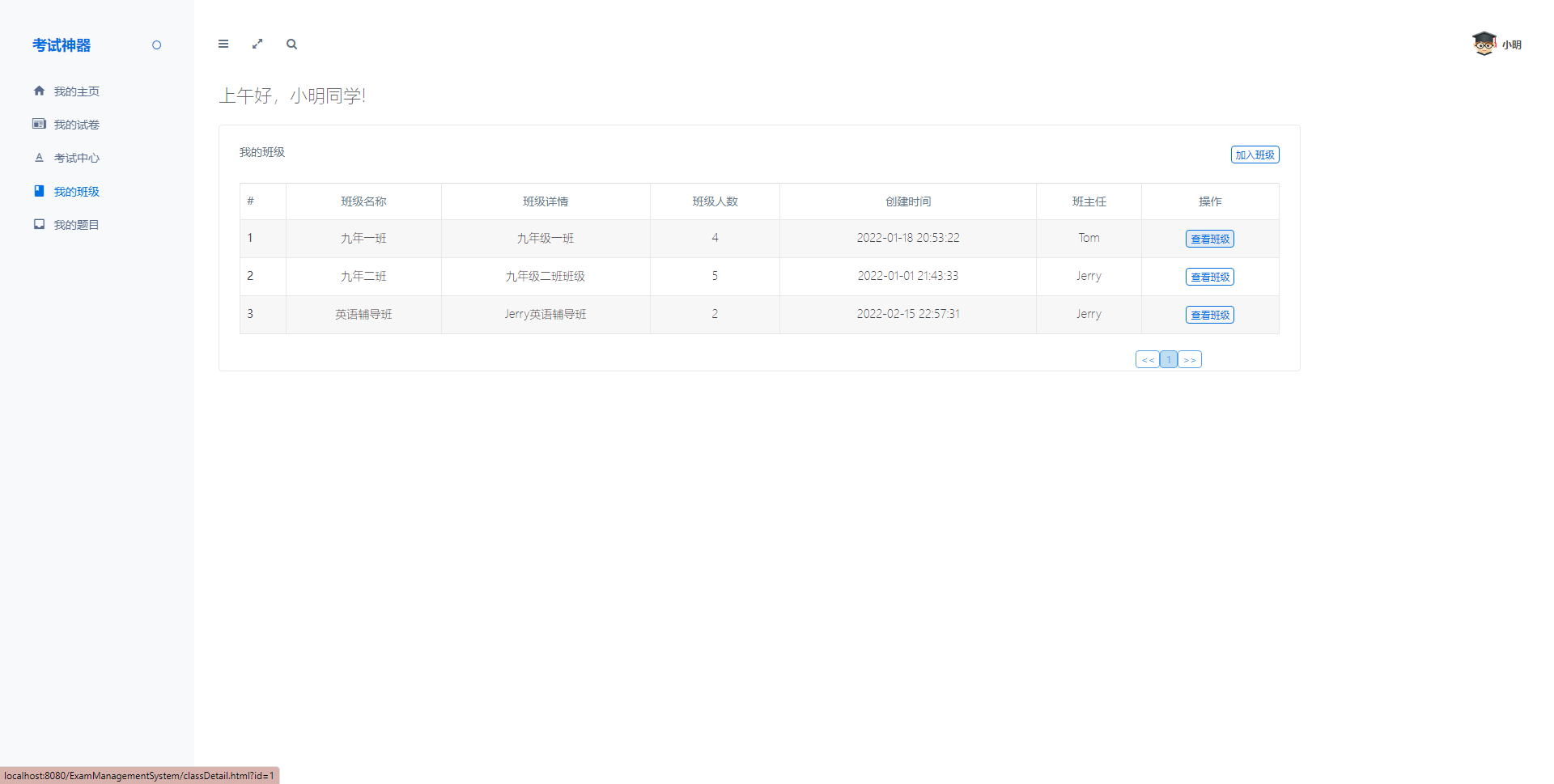Click the 英语辅导班 class name cell
1554x784 pixels.
click(363, 314)
